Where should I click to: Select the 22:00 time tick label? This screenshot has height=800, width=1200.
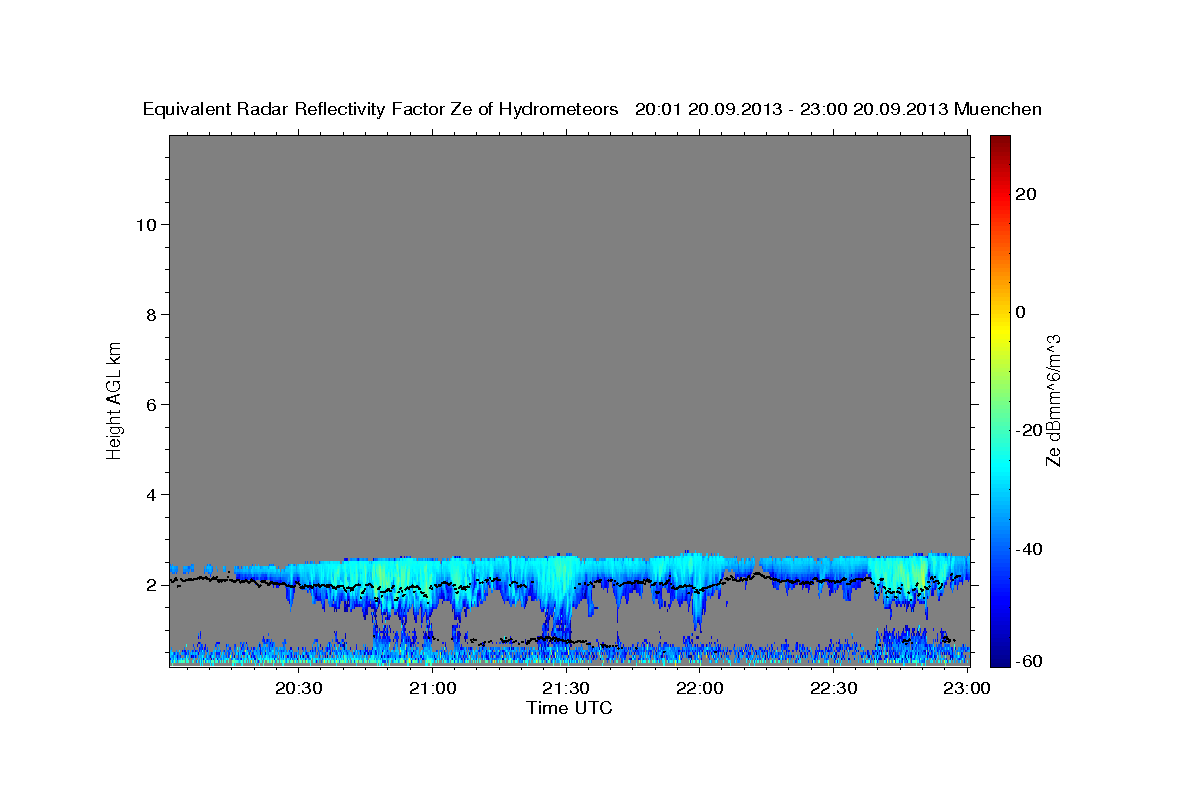coord(699,688)
